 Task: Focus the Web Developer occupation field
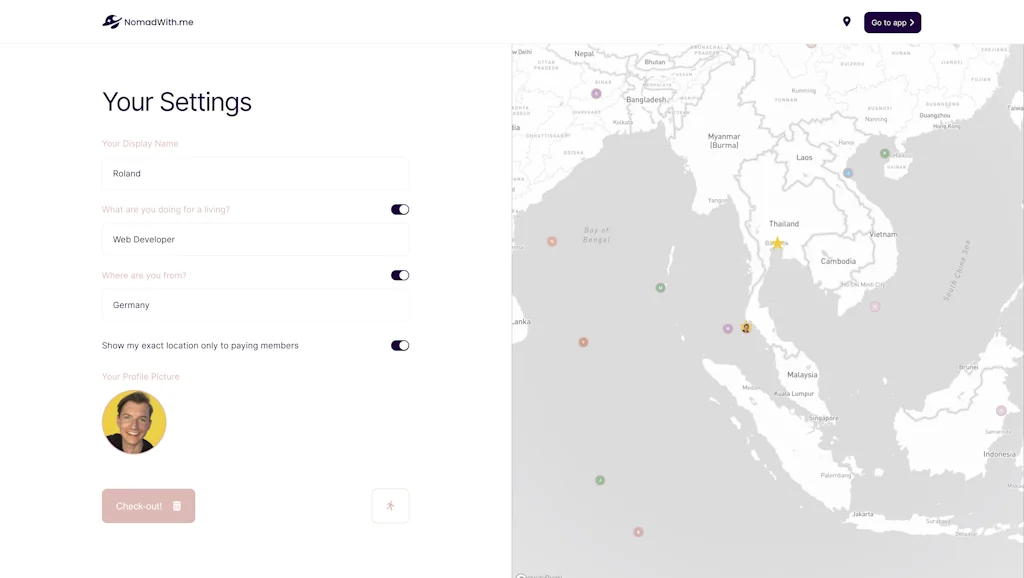(255, 240)
